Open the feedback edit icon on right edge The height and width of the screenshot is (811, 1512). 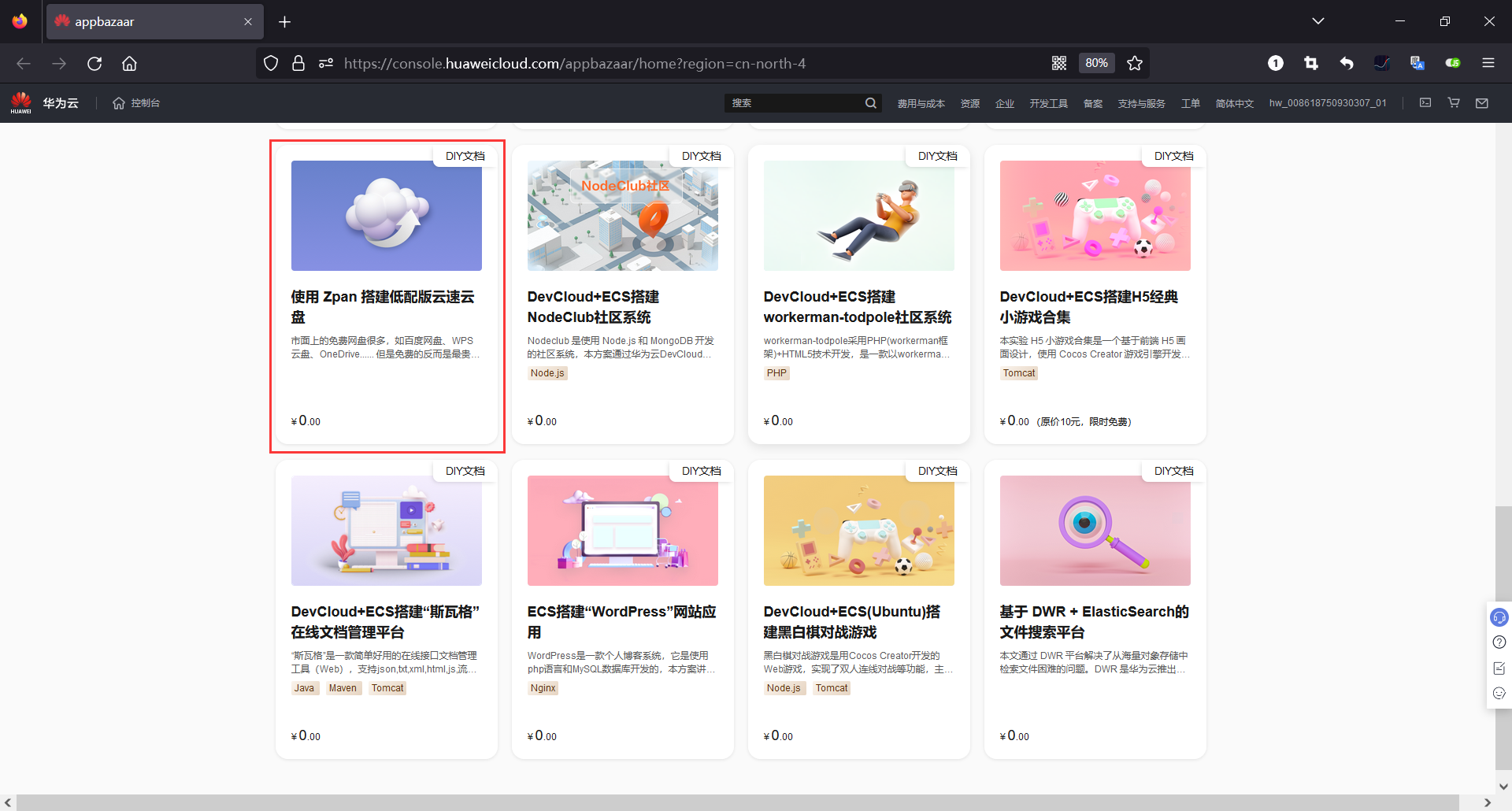[x=1499, y=668]
